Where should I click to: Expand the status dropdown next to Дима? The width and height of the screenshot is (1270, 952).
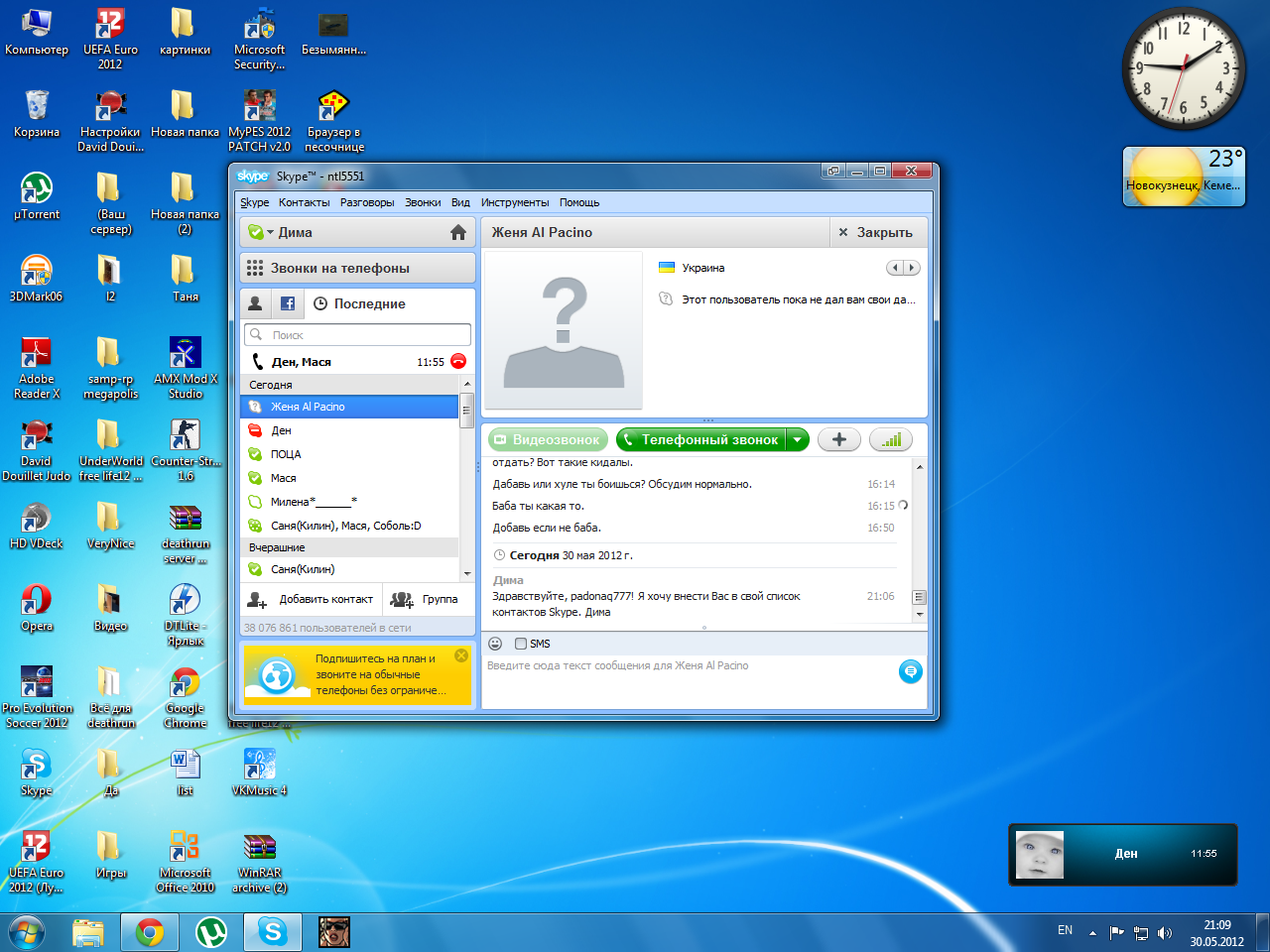[270, 232]
